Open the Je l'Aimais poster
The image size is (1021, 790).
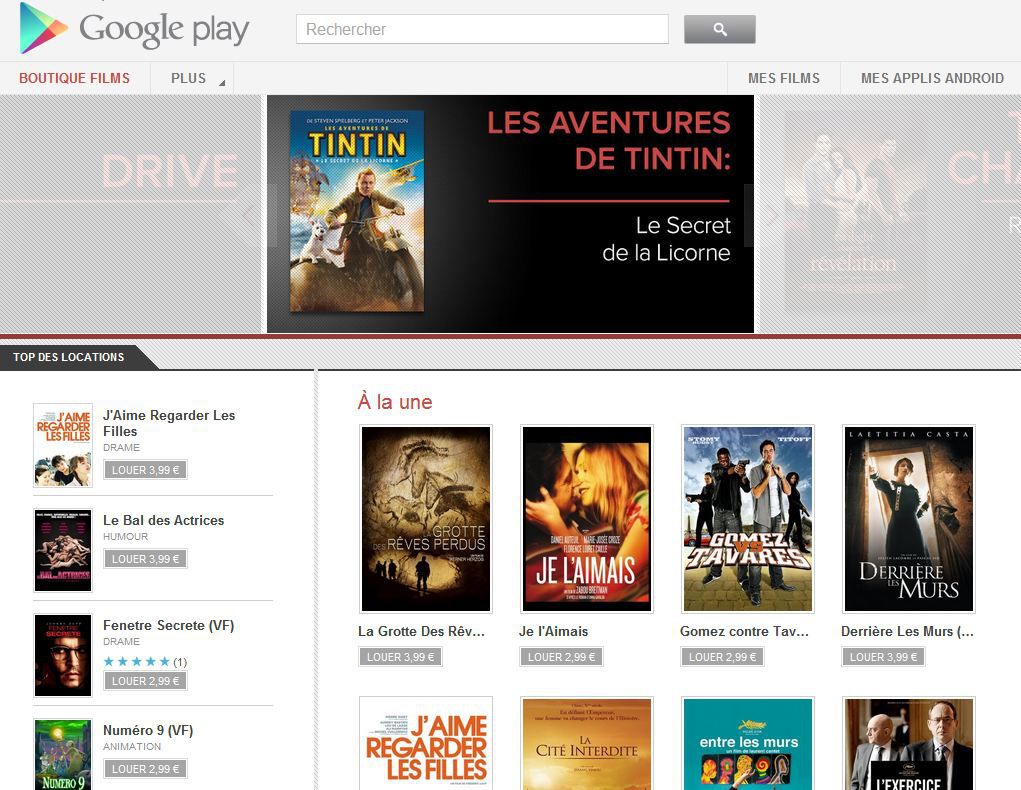tap(587, 519)
